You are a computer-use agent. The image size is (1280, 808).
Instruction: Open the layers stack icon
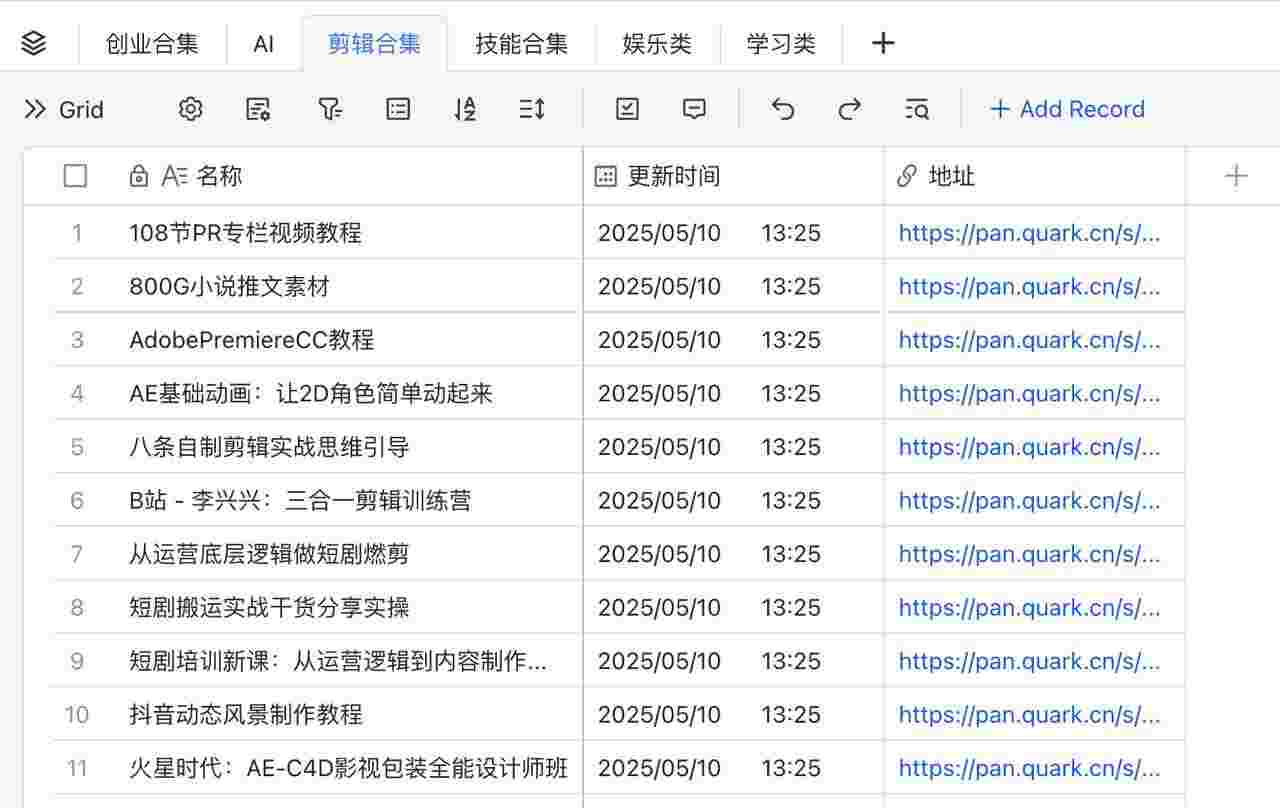34,43
